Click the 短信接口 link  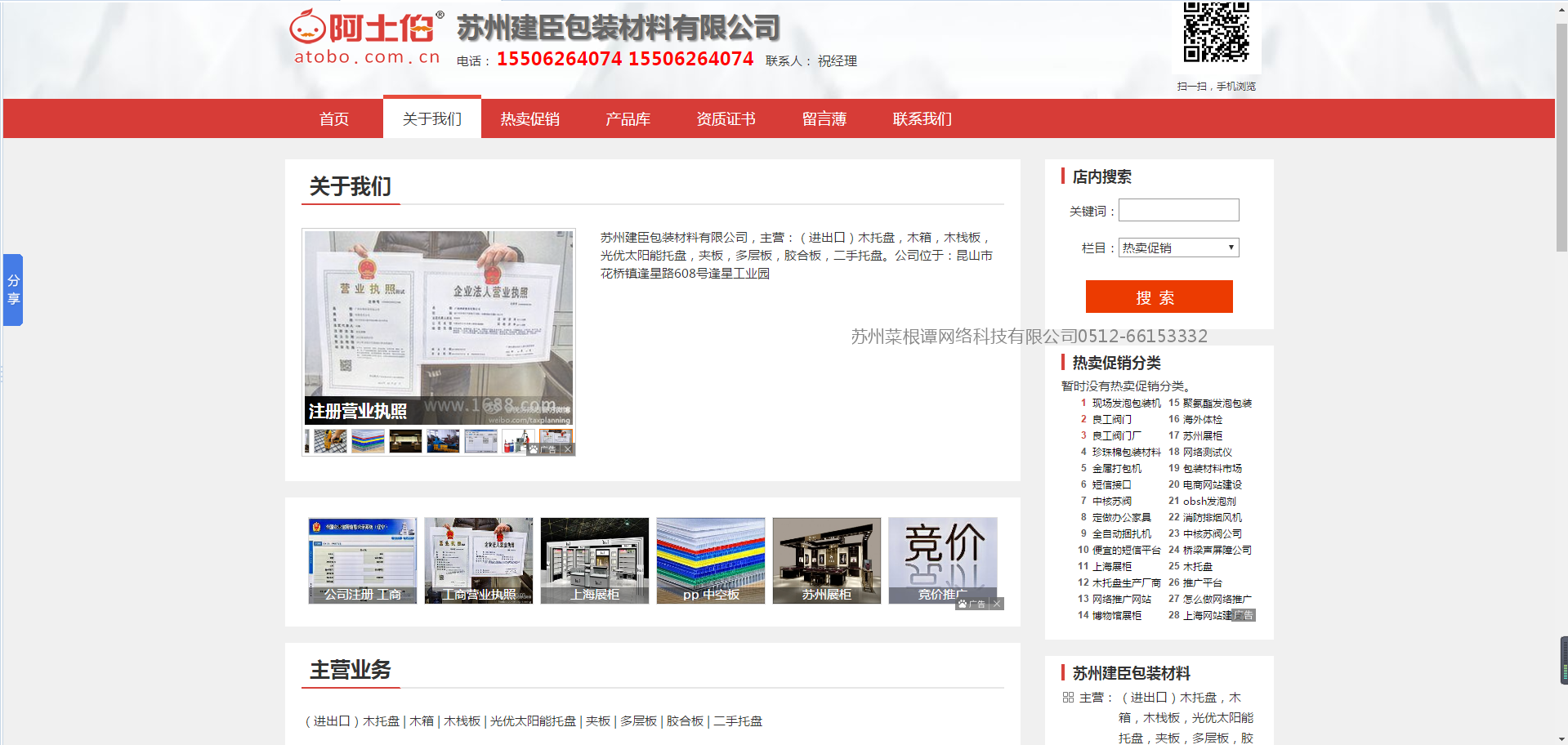click(1112, 484)
